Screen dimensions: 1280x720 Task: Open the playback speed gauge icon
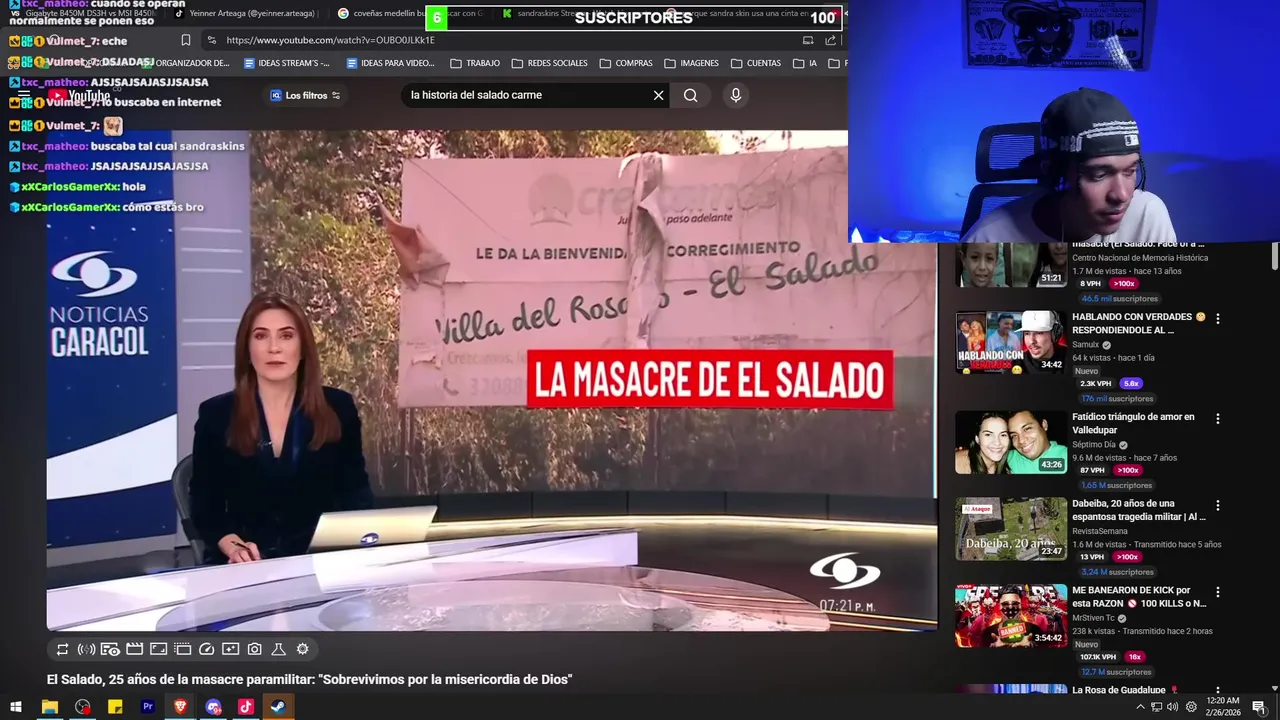point(206,649)
